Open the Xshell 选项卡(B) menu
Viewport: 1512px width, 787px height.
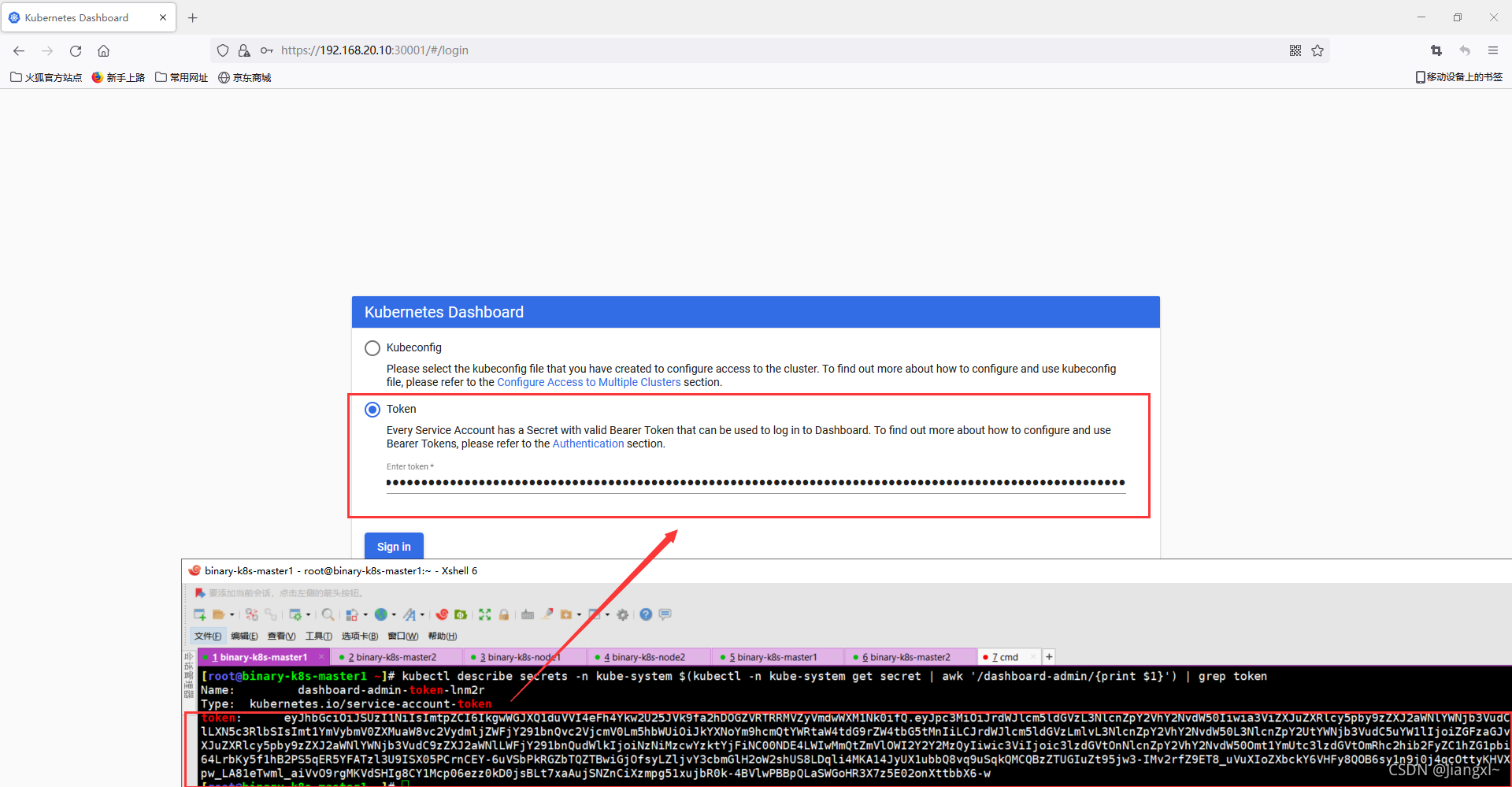click(x=360, y=636)
